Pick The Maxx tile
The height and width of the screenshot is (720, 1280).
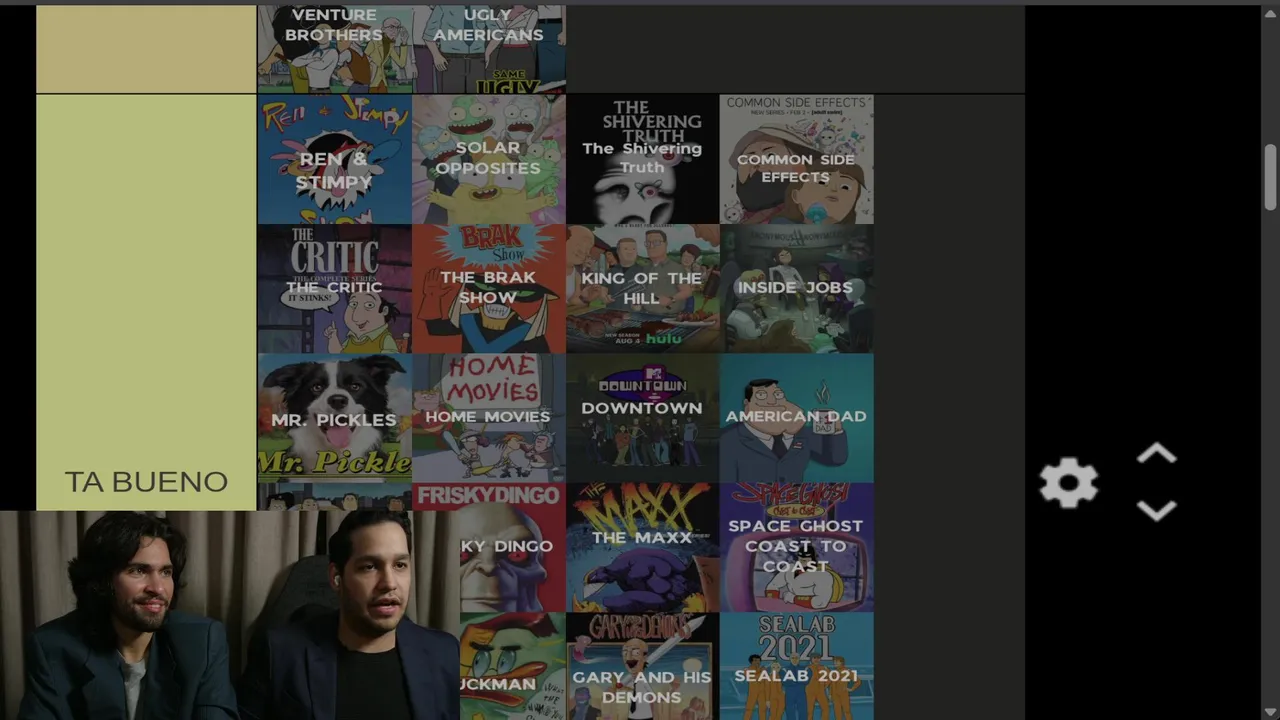642,547
